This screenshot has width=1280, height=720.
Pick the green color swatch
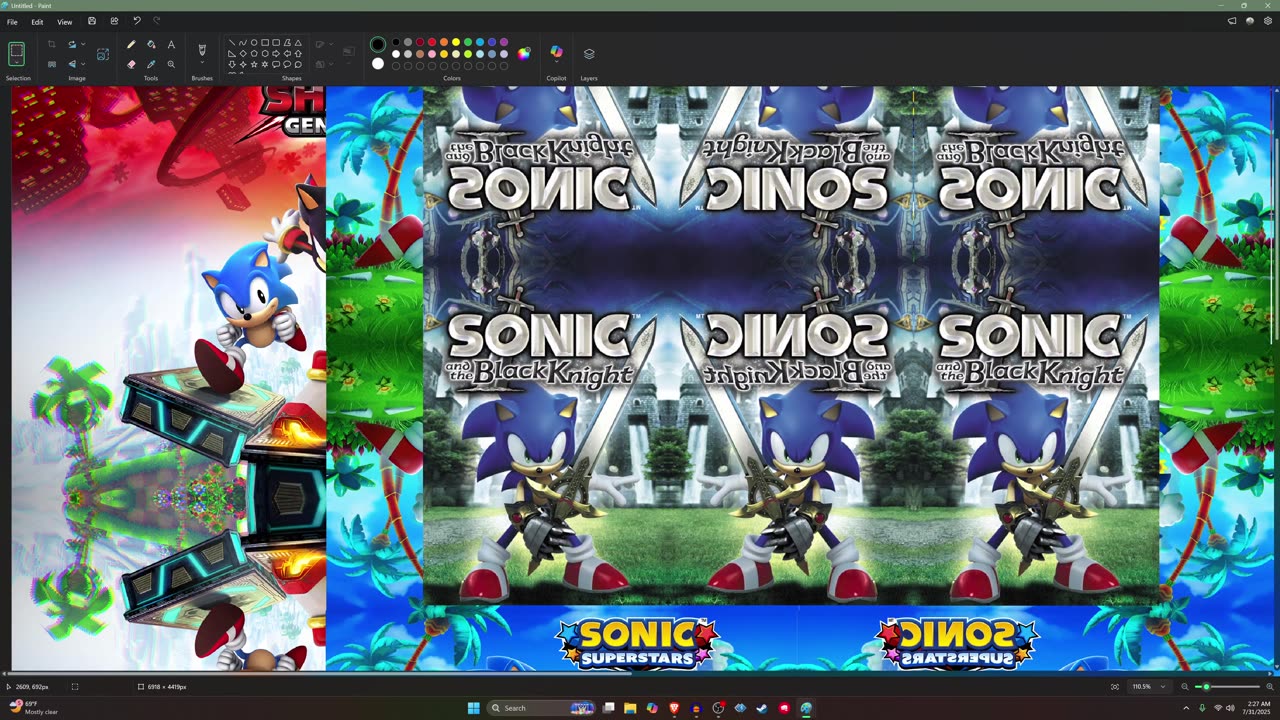(x=468, y=43)
